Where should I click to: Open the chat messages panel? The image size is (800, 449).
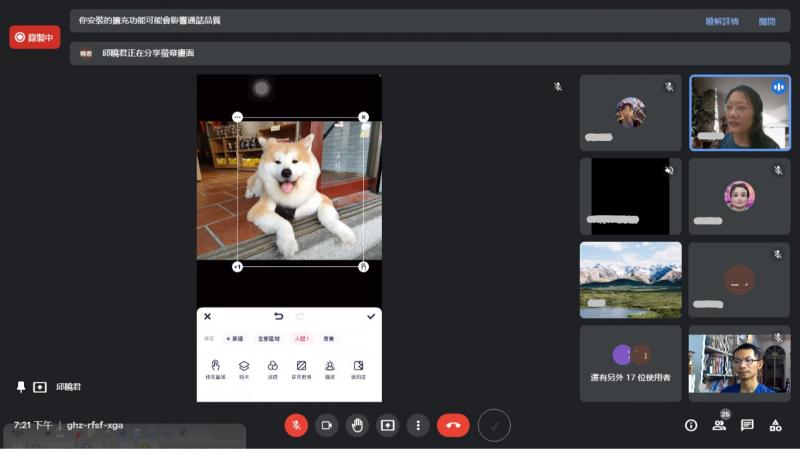tap(747, 425)
